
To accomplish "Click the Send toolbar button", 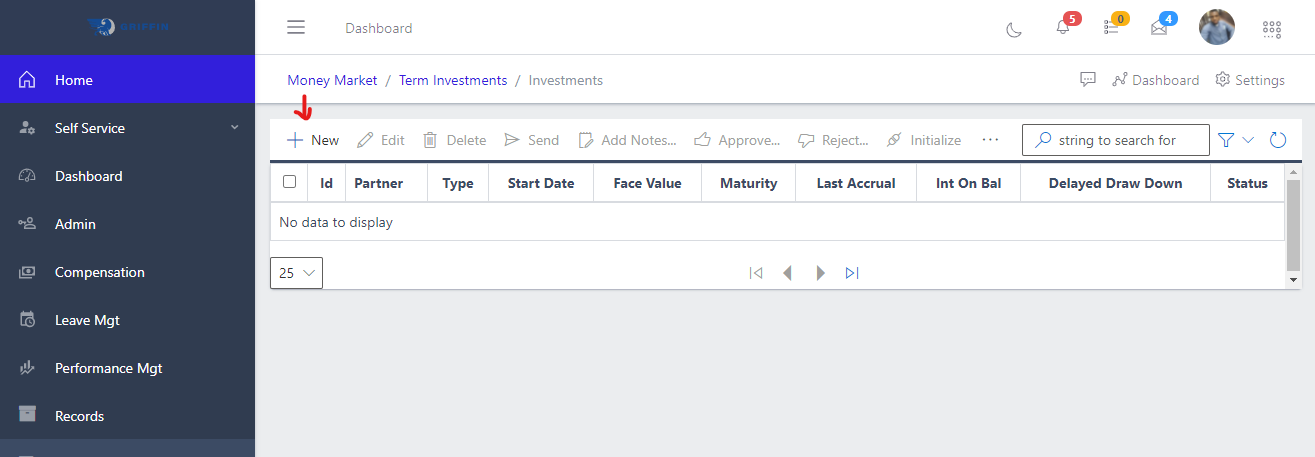I will 531,140.
